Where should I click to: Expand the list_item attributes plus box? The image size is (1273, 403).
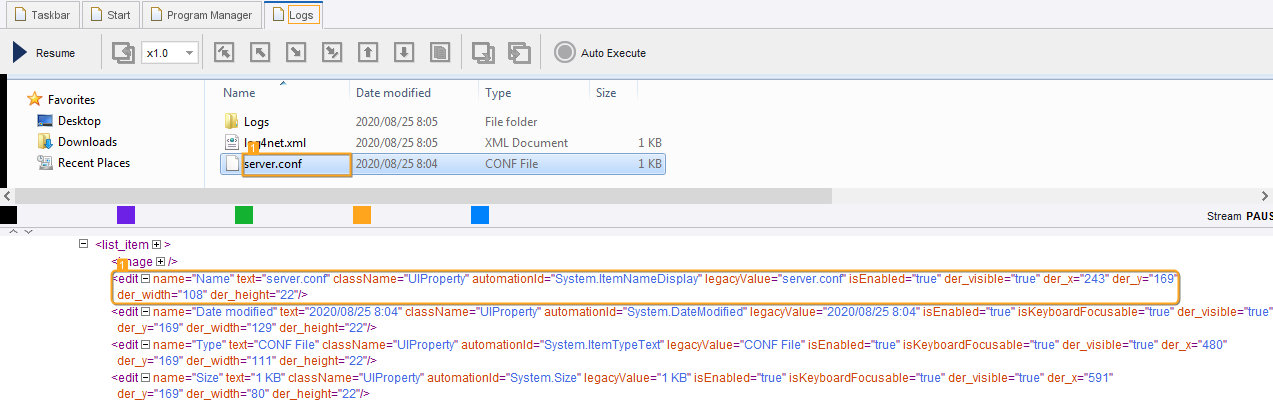(x=157, y=244)
